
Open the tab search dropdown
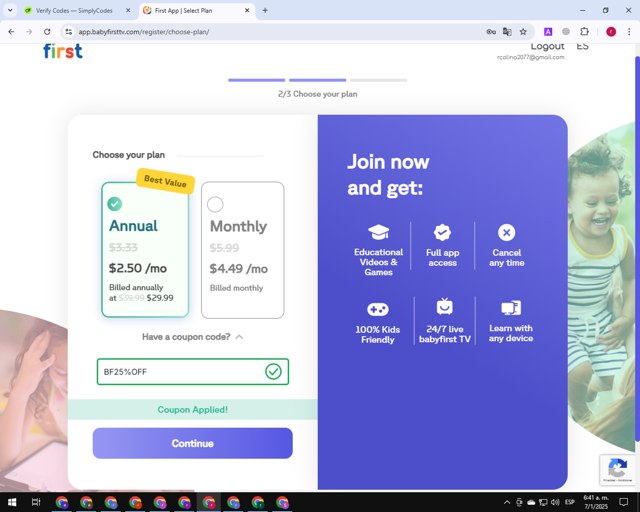pyautogui.click(x=10, y=11)
